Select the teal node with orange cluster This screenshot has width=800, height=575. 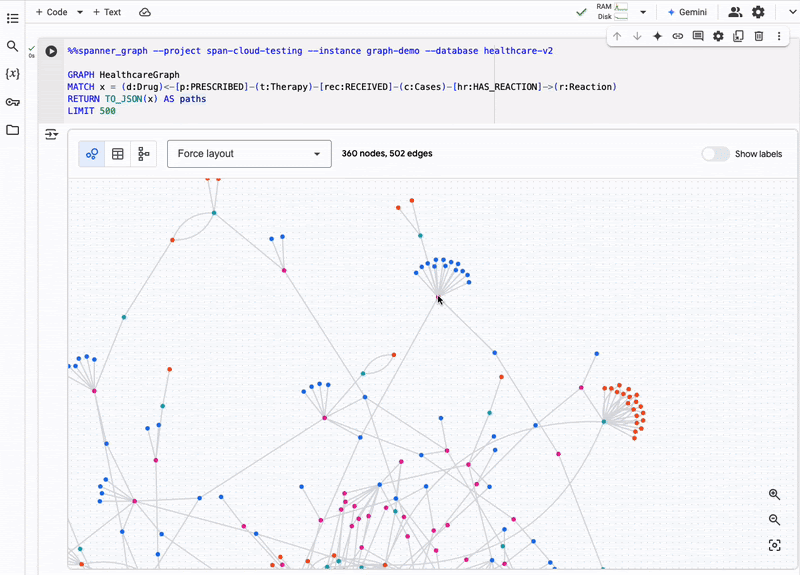604,421
